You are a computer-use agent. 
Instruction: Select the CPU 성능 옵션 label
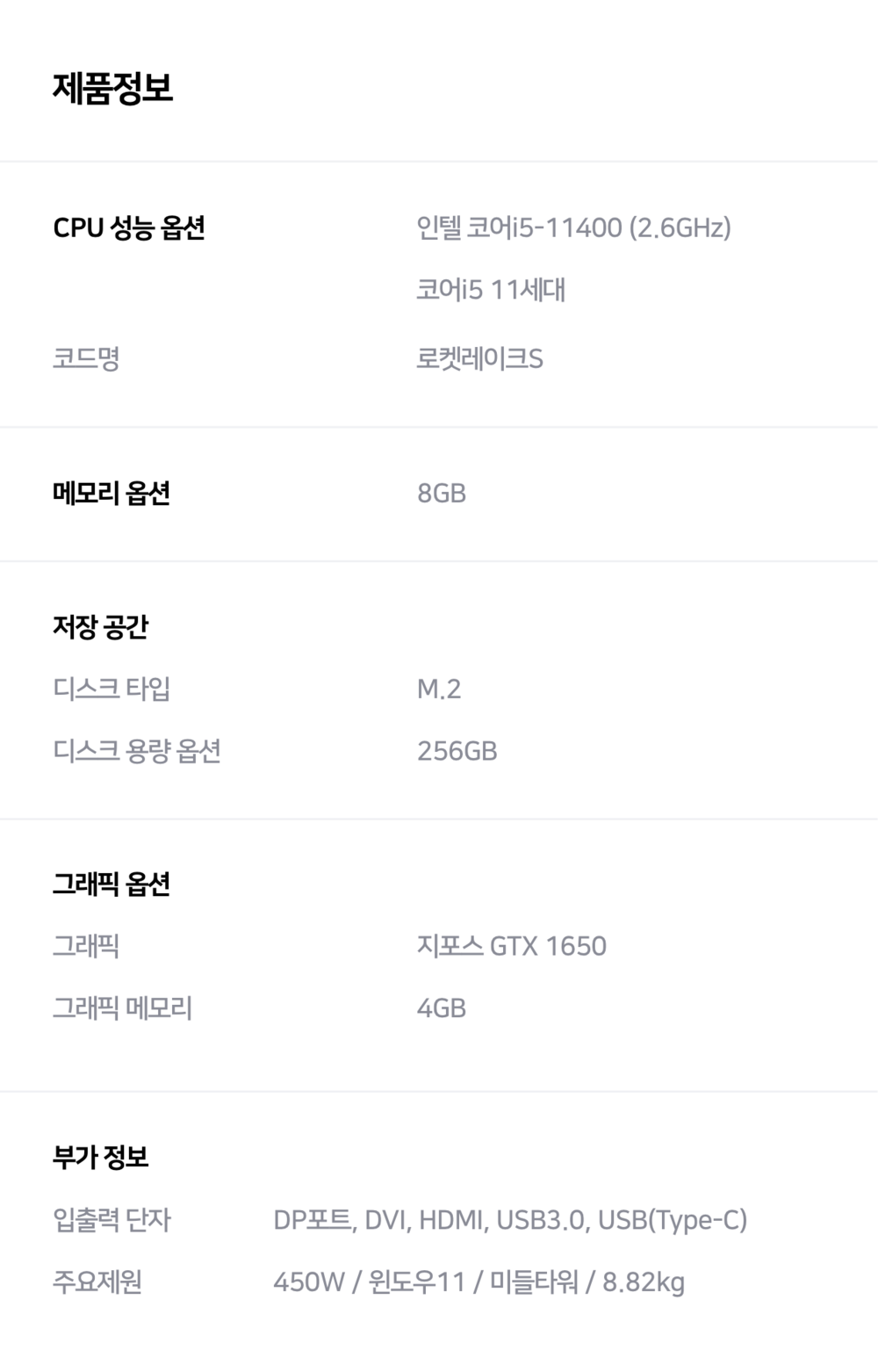tap(129, 227)
